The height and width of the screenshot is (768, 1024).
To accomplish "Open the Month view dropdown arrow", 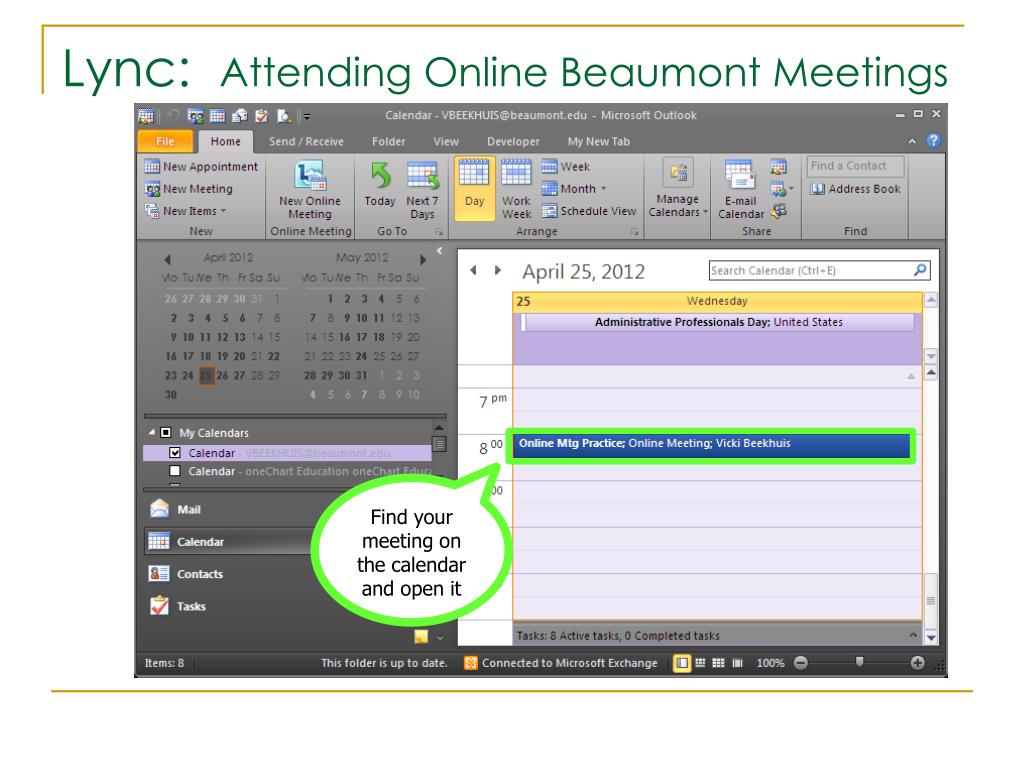I will tap(603, 189).
